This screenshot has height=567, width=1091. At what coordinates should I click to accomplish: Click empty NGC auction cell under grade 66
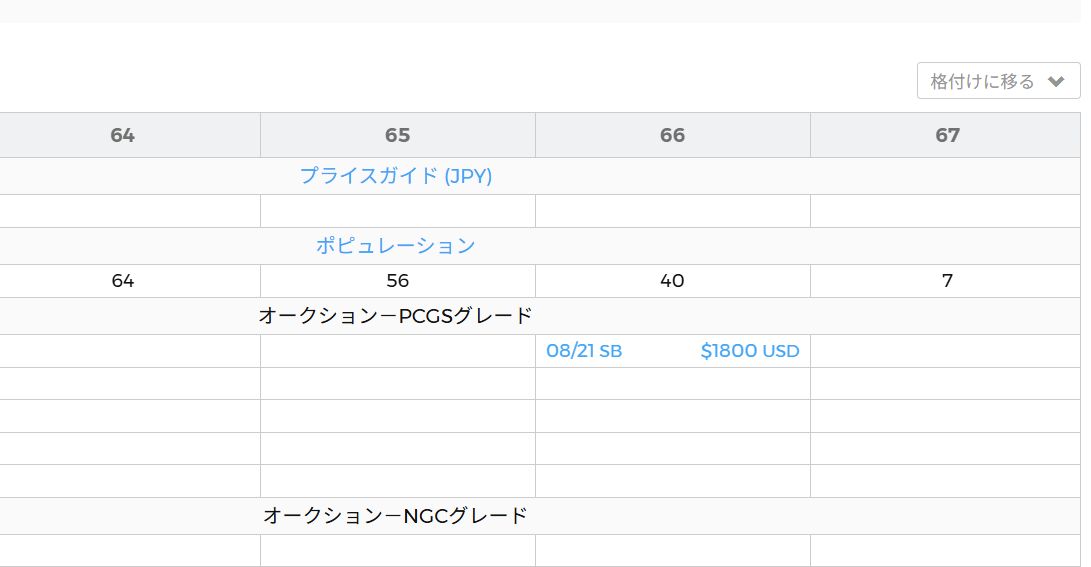673,550
